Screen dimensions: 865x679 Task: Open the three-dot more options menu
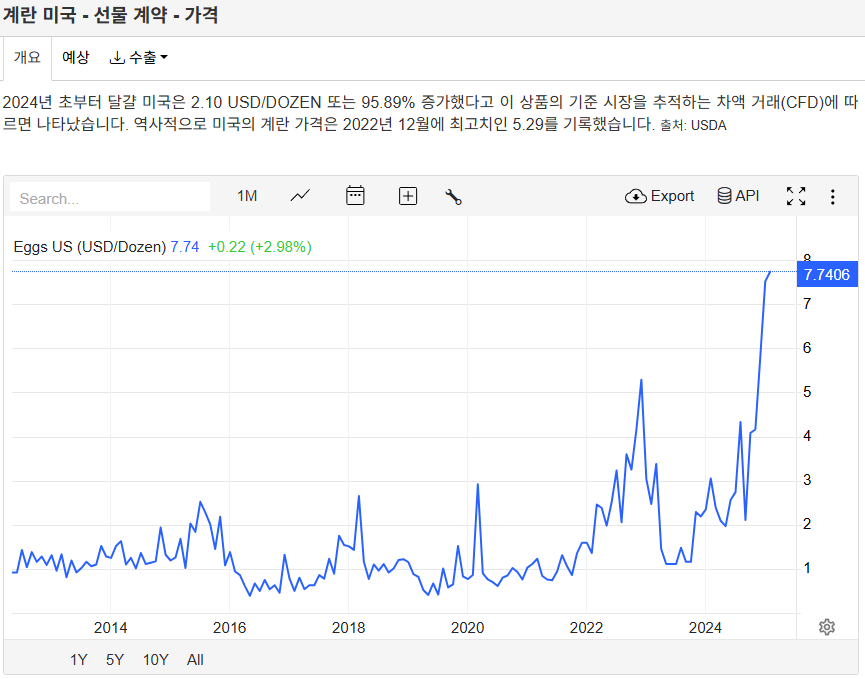click(832, 196)
